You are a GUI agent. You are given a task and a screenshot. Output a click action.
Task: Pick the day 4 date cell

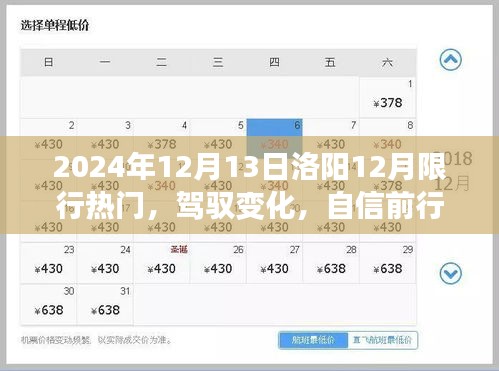(x=162, y=138)
